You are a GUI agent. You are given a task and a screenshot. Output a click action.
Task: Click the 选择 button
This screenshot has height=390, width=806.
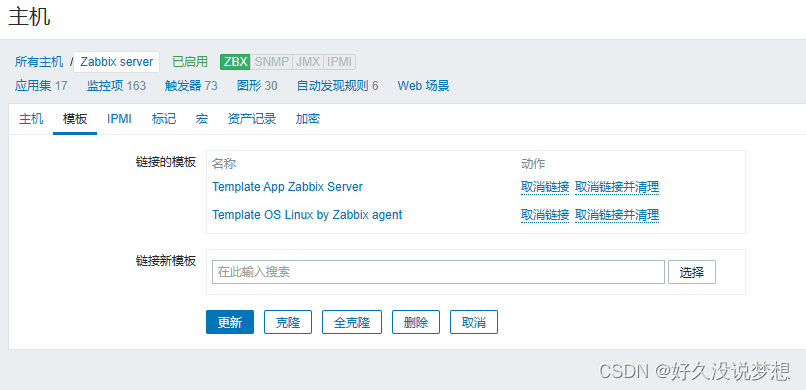(692, 272)
